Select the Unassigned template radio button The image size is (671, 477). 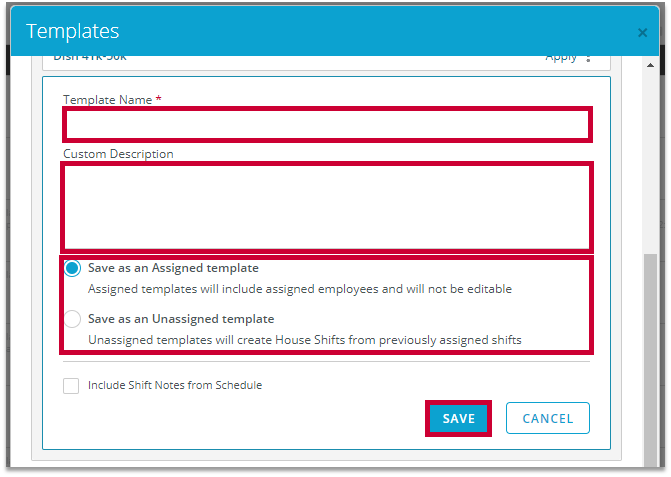[72, 320]
